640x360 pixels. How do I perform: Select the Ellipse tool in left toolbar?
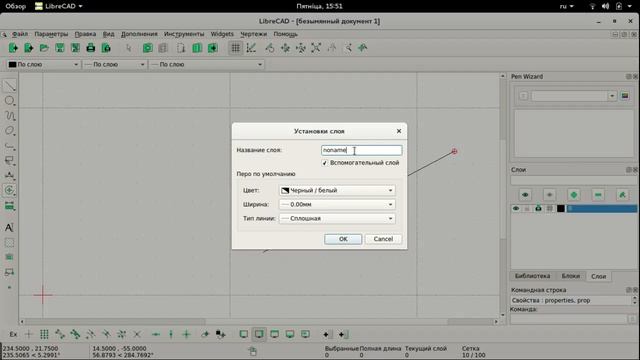pyautogui.click(x=9, y=131)
